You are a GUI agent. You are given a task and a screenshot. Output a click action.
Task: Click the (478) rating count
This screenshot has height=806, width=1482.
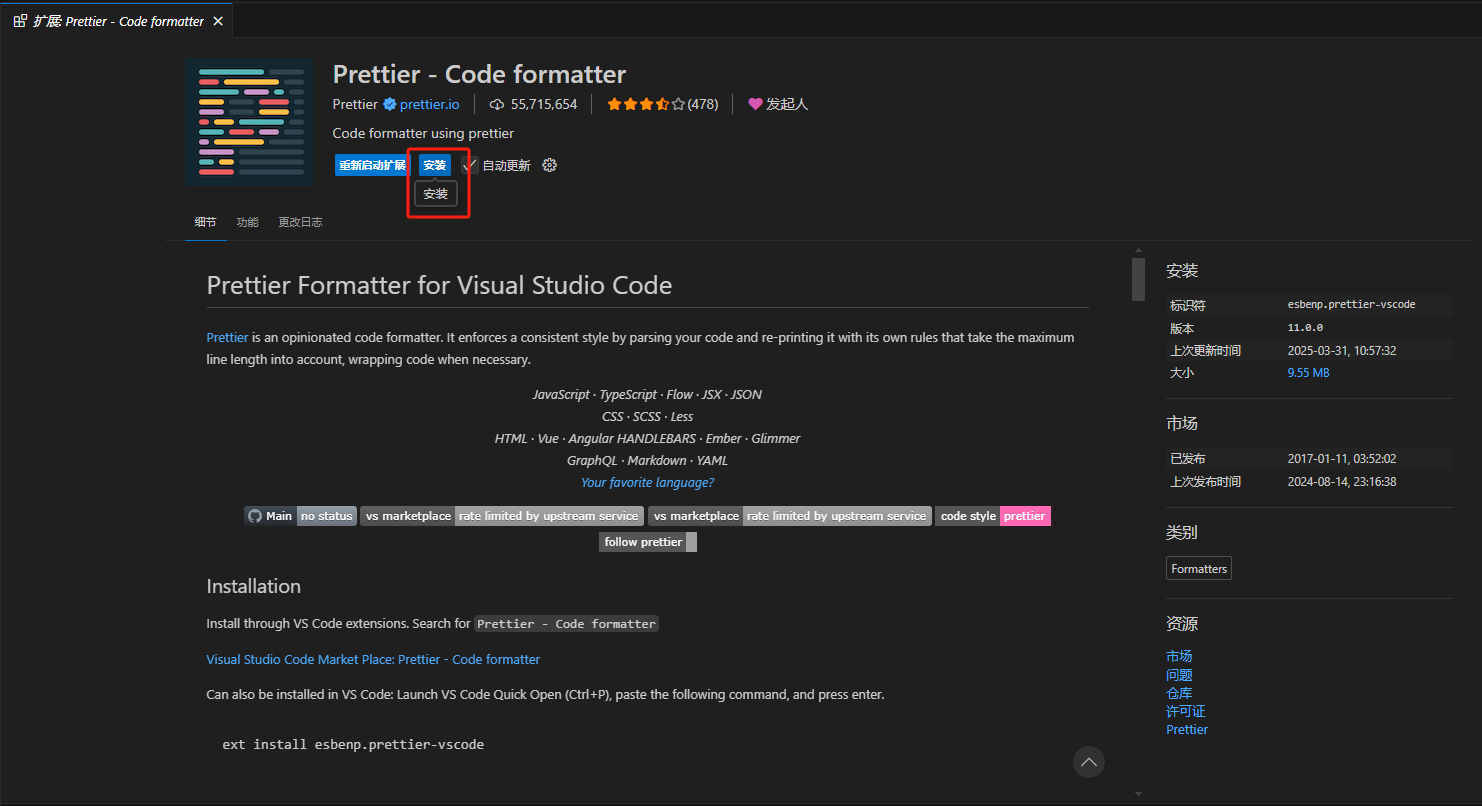(703, 104)
